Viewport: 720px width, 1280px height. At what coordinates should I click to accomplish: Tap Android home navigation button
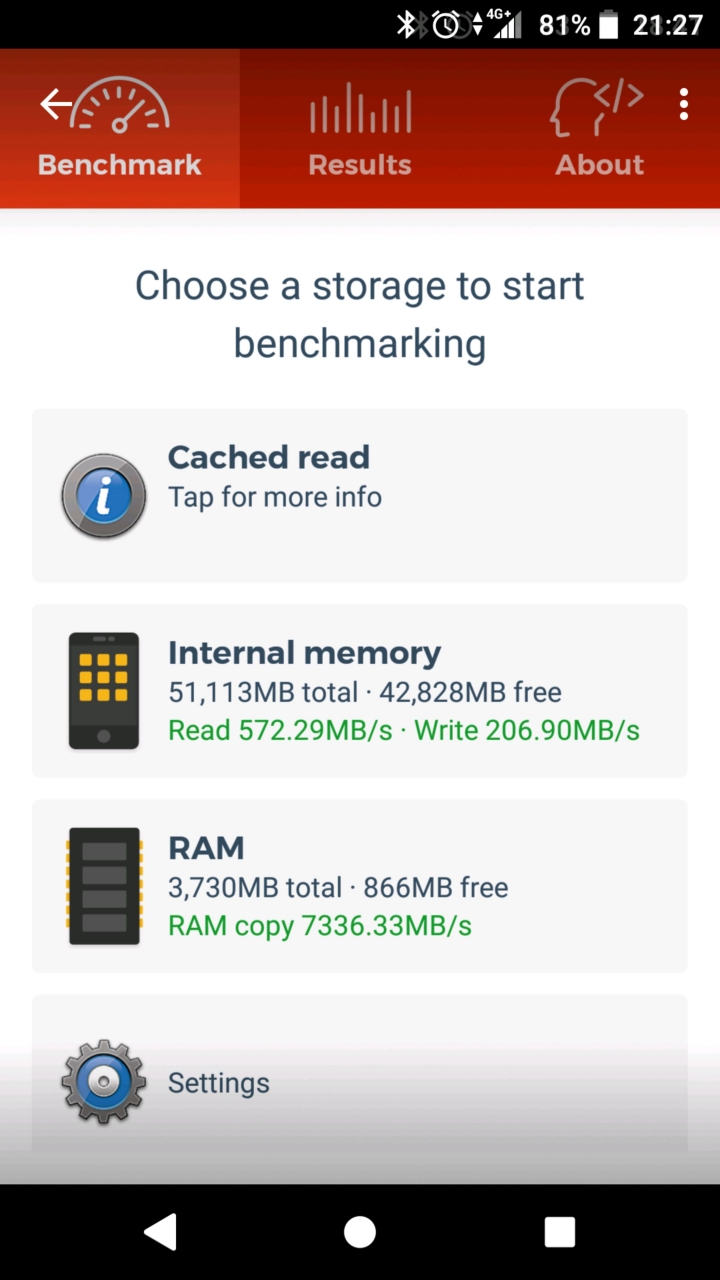point(360,1232)
